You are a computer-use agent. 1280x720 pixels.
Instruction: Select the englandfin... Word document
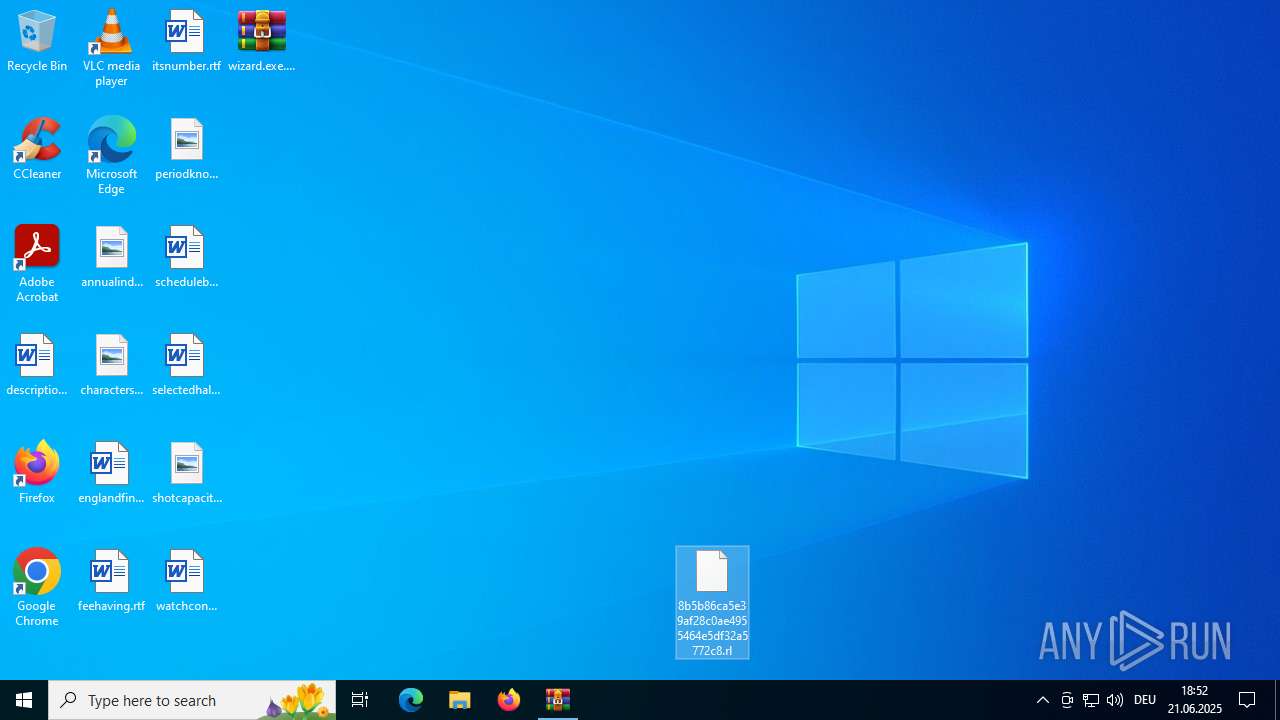click(111, 474)
